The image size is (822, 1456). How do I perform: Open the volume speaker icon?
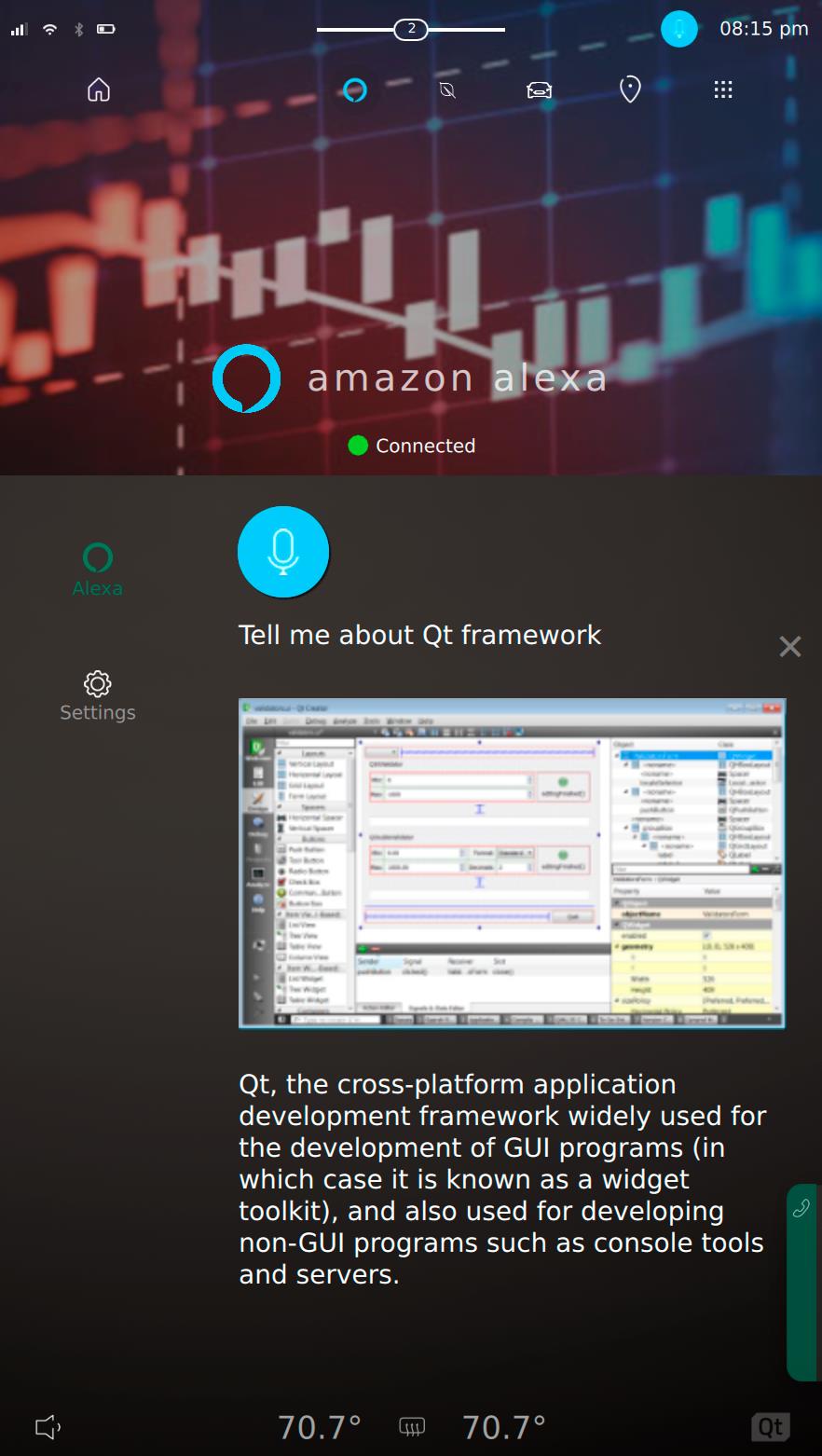[x=48, y=1426]
